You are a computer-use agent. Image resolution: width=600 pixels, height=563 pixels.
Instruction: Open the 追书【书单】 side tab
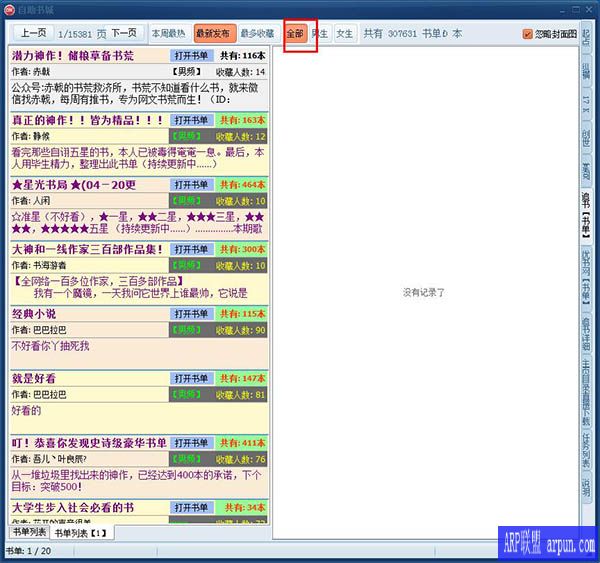pos(585,214)
